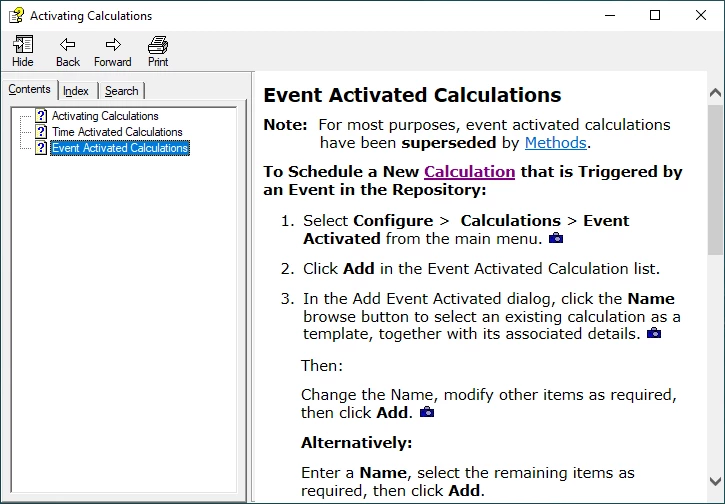The height and width of the screenshot is (504, 725).
Task: Open the camera screenshot icon in step 3
Action: [x=654, y=333]
